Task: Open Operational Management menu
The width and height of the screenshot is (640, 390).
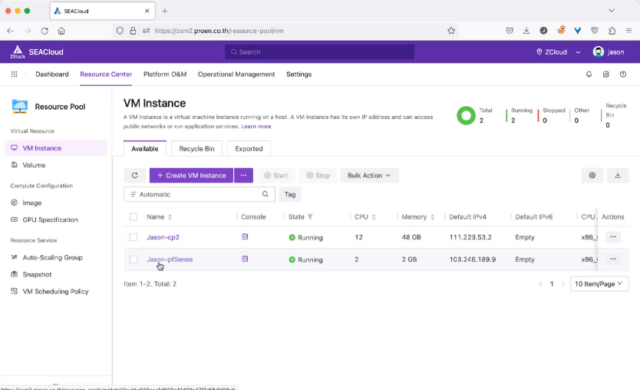Action: 236,74
